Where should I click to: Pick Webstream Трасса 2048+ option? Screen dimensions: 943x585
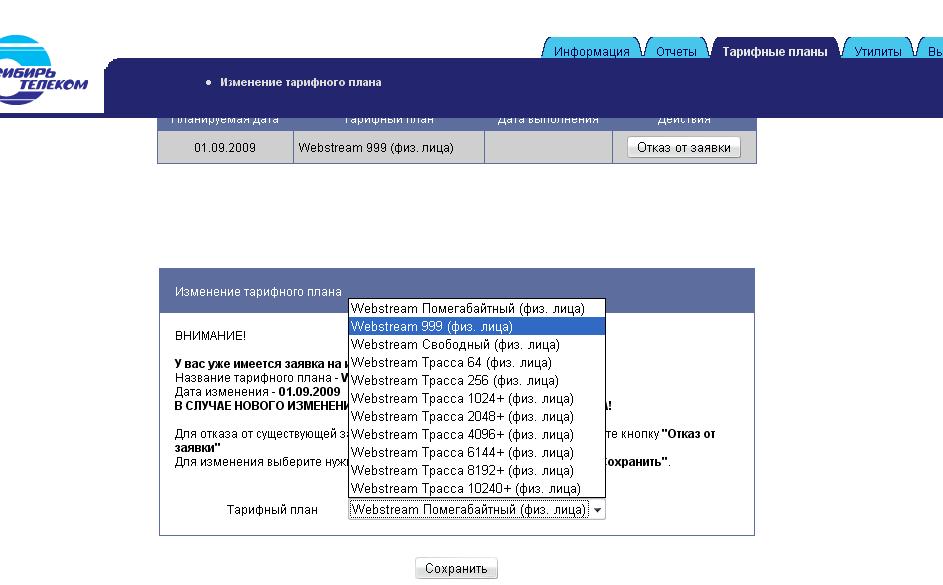coord(462,417)
